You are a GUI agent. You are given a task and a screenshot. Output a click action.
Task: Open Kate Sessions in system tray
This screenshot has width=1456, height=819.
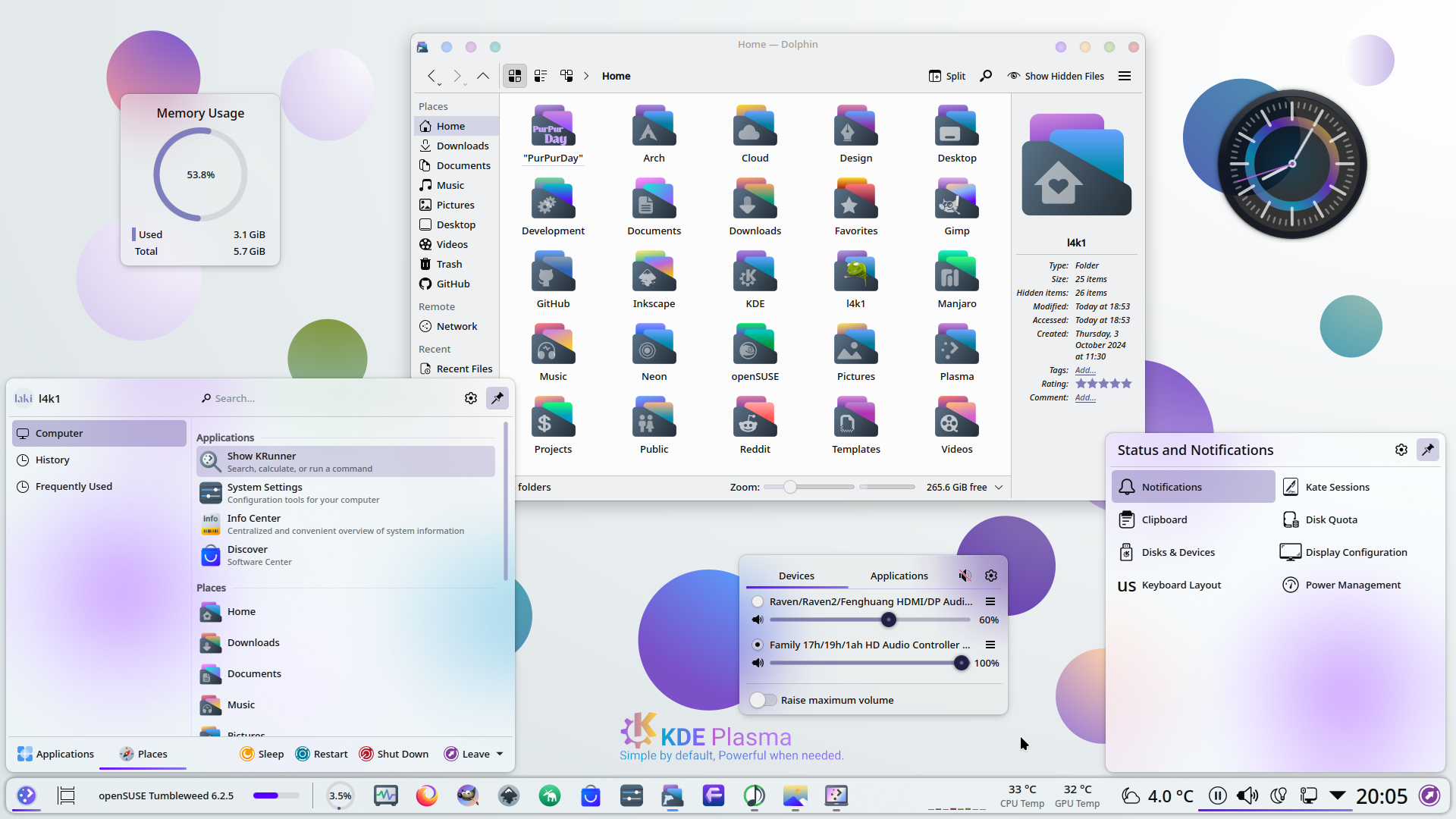1356,487
